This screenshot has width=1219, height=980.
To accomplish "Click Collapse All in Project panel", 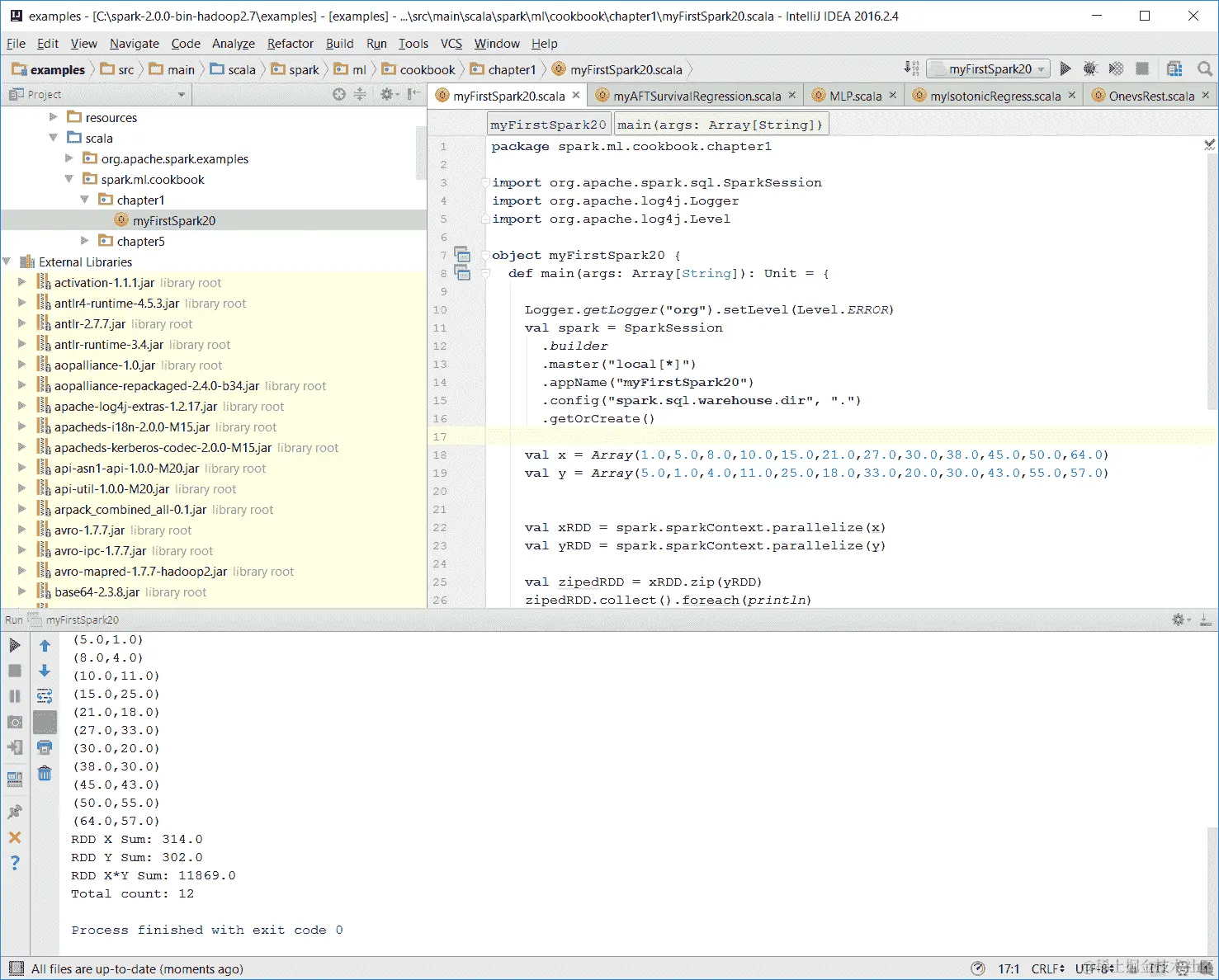I will click(x=360, y=94).
